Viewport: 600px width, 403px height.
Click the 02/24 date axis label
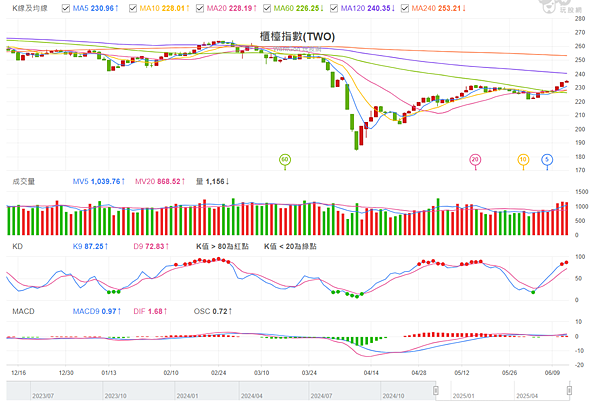218,372
